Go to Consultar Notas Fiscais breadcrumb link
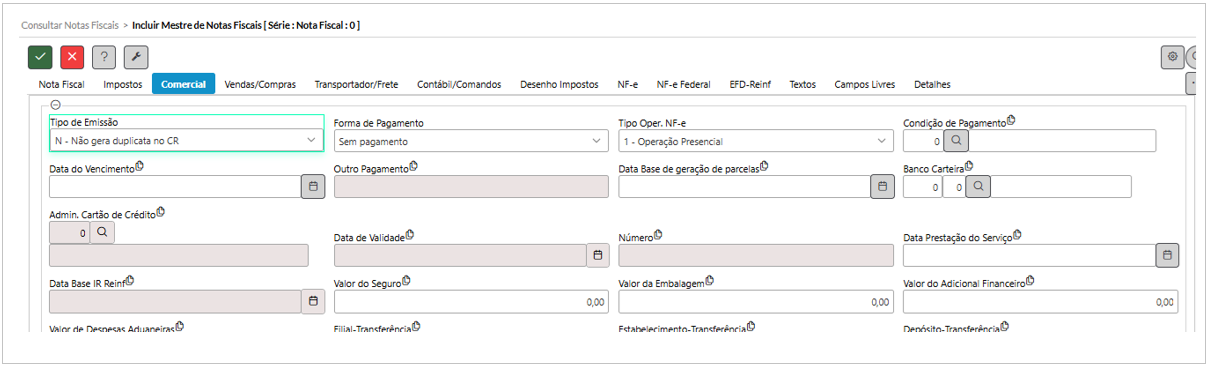 68,24
